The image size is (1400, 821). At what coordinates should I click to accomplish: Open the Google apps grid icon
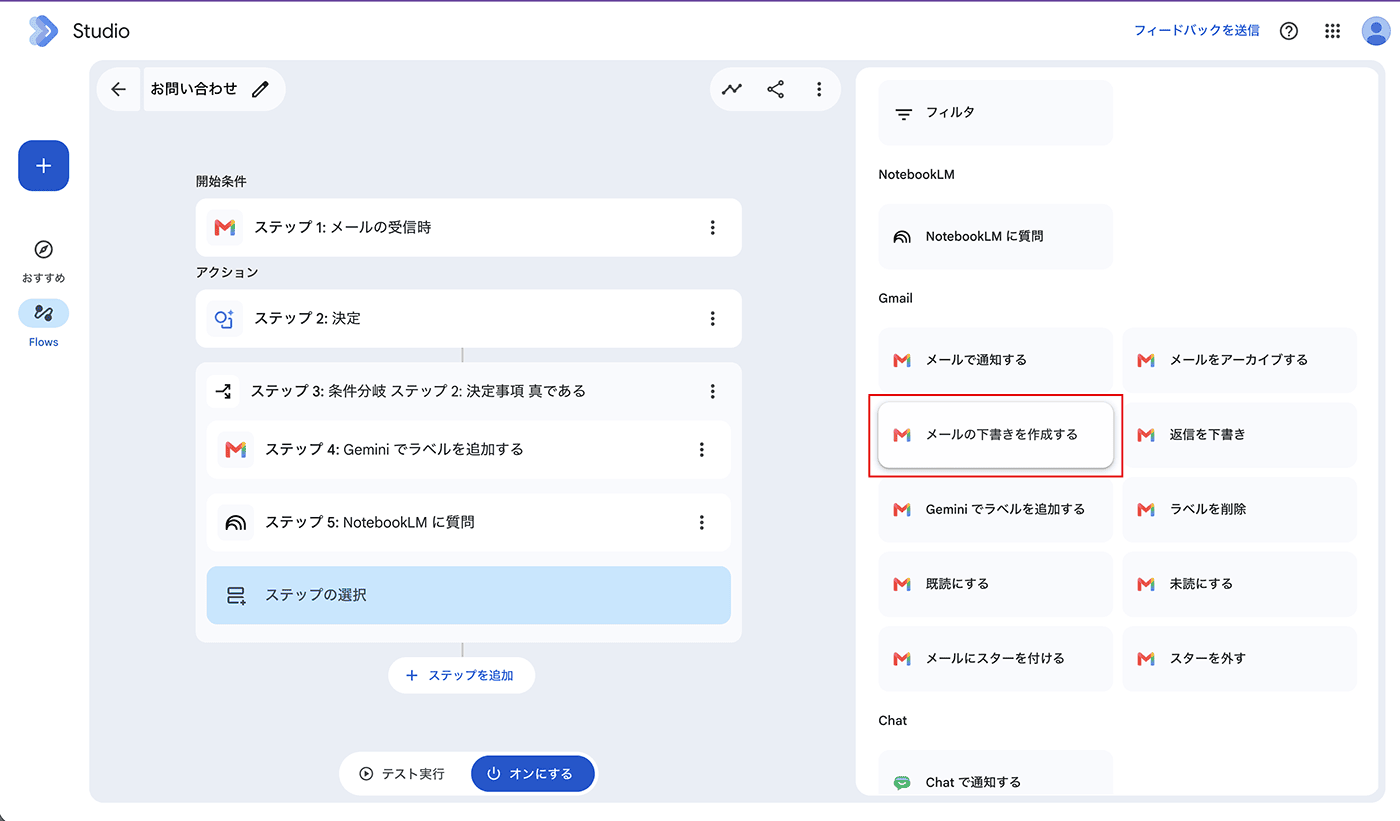[1332, 31]
